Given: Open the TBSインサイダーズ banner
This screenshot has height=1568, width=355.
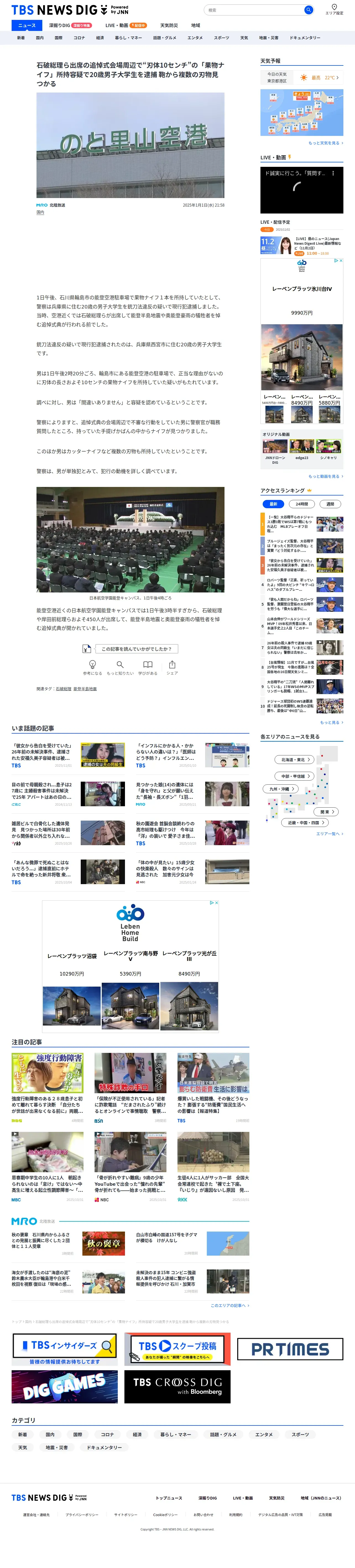Looking at the screenshot, I should (64, 1349).
